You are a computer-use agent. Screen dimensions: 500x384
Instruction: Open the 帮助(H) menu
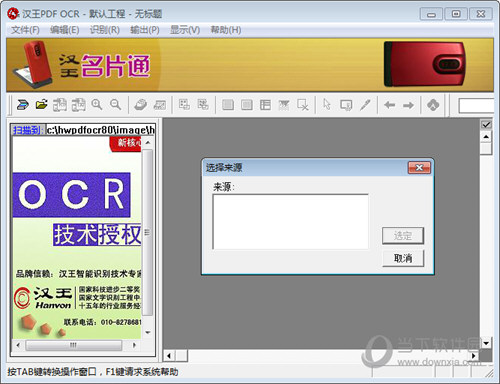[x=226, y=30]
